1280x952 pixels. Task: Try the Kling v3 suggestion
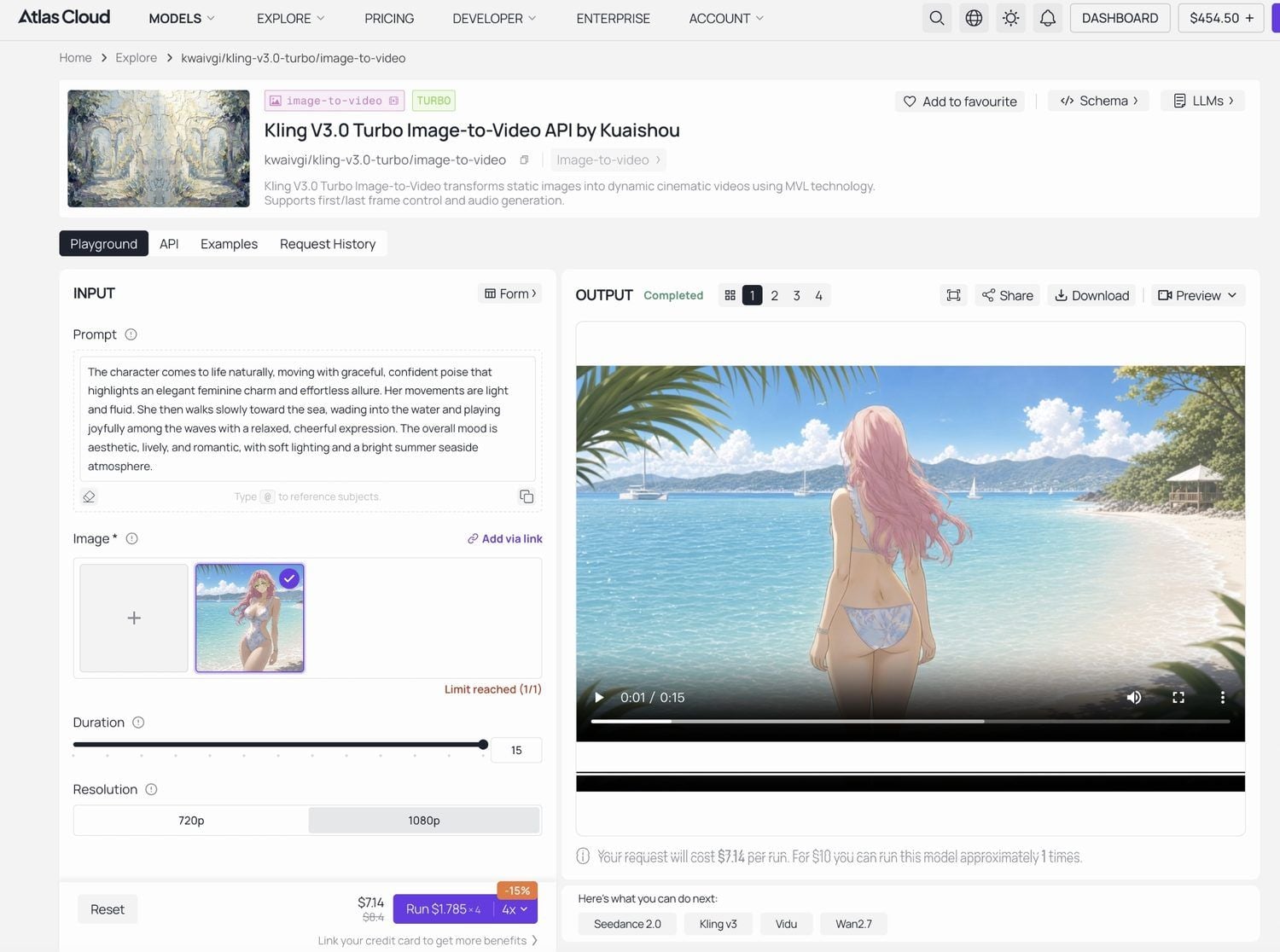coord(718,924)
